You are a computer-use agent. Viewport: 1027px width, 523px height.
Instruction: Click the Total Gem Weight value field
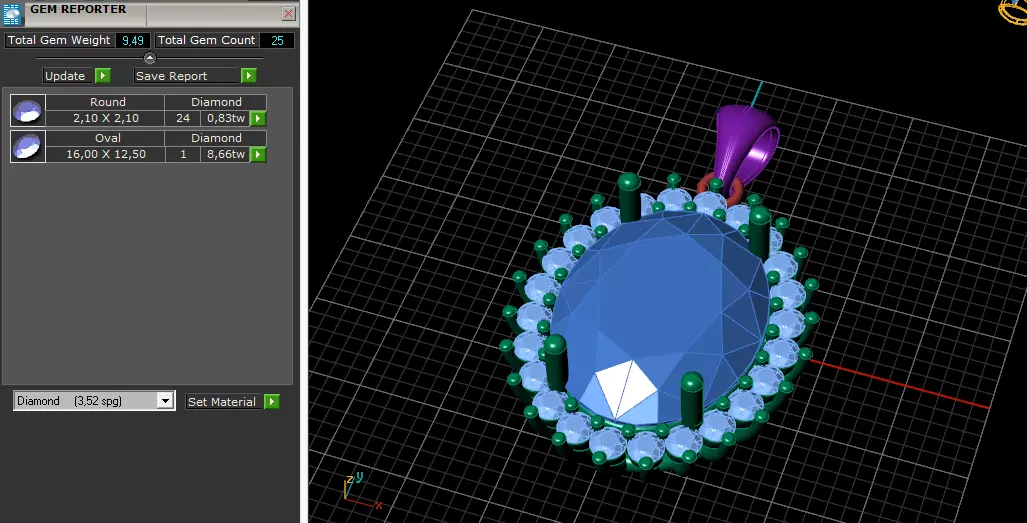pos(133,41)
